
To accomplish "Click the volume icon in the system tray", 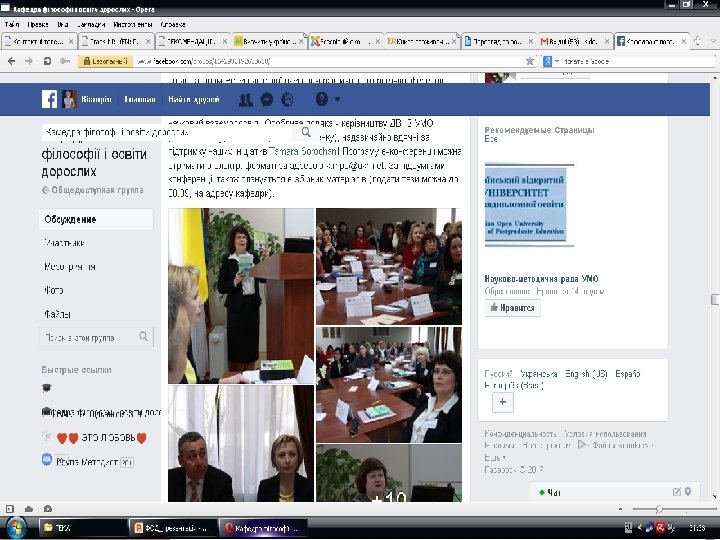I will 671,528.
